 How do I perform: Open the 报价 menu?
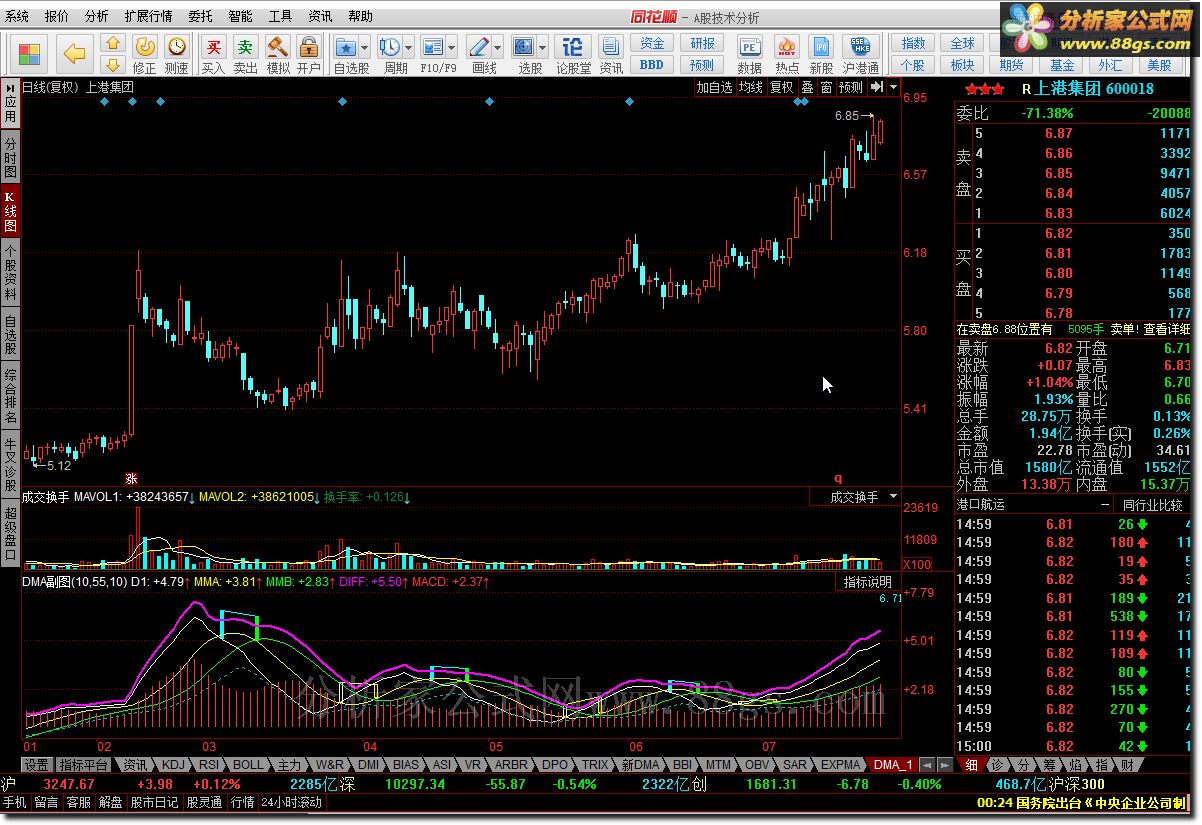coord(57,17)
